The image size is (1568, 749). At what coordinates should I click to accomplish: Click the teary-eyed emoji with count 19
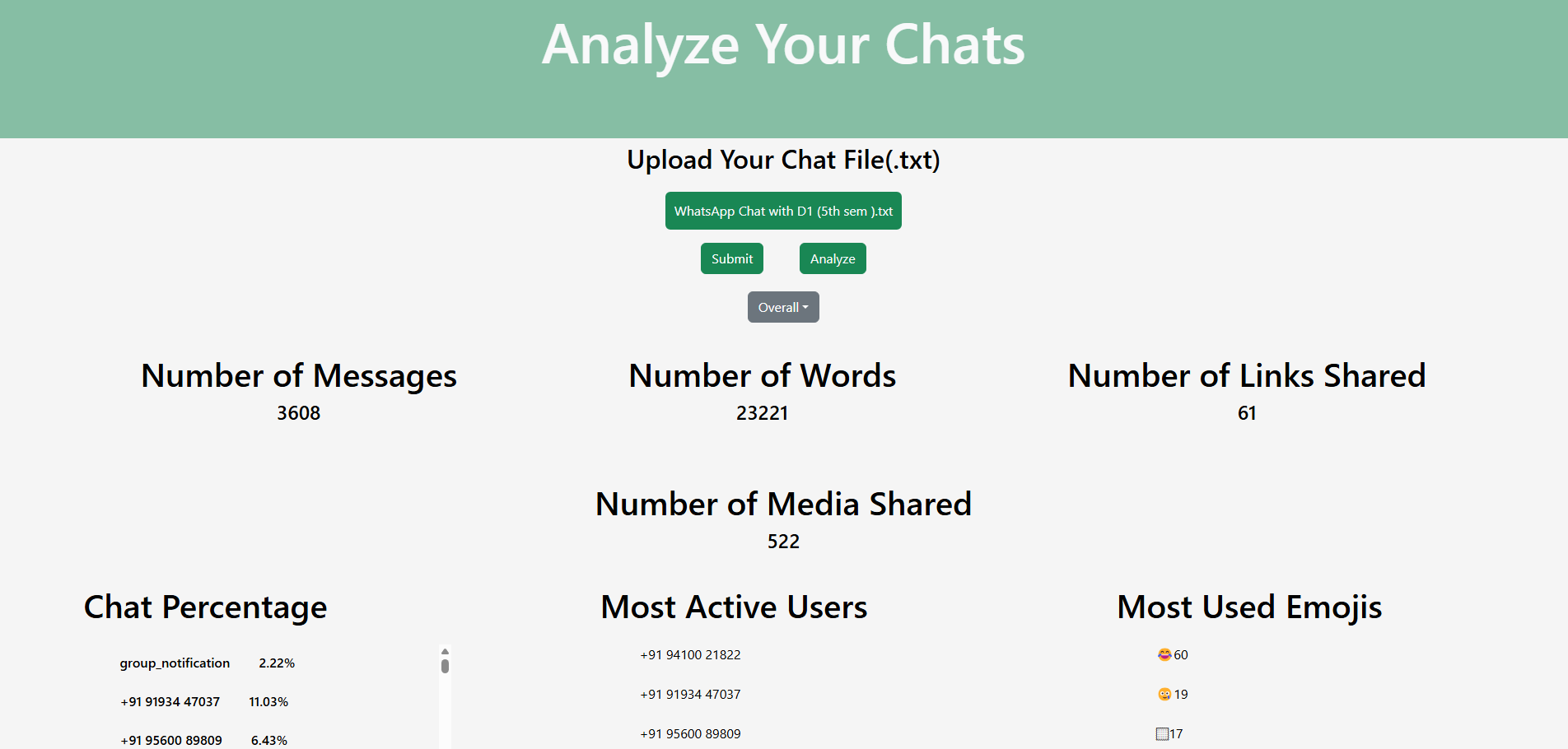click(x=1164, y=695)
